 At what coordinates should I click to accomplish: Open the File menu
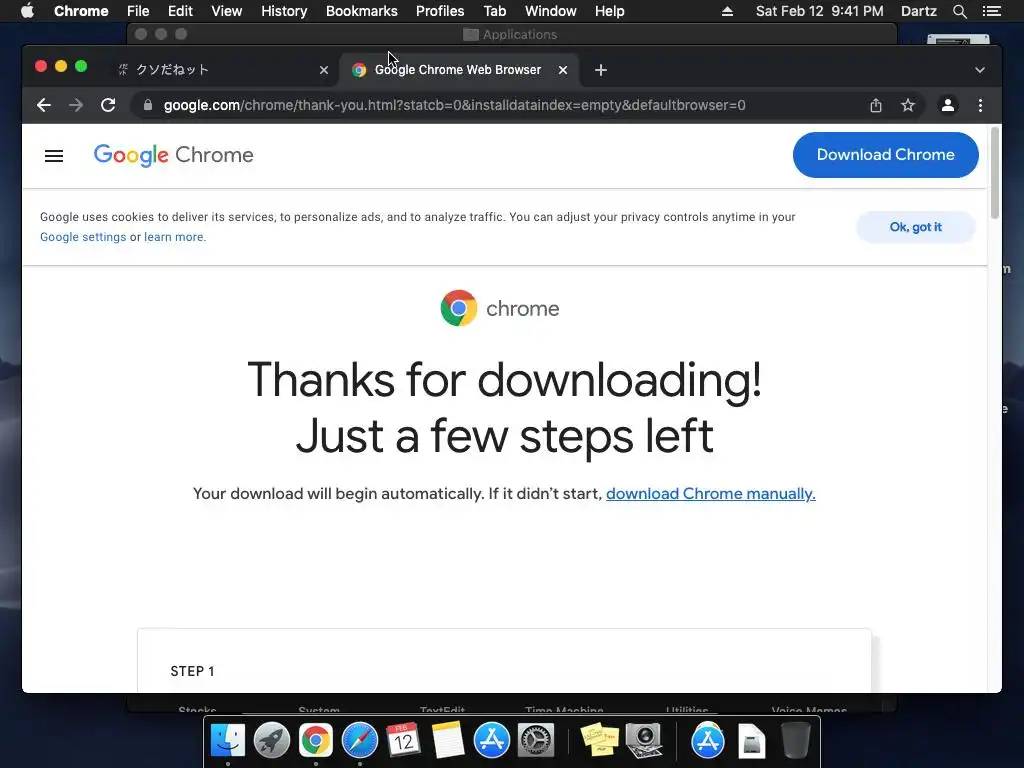138,11
